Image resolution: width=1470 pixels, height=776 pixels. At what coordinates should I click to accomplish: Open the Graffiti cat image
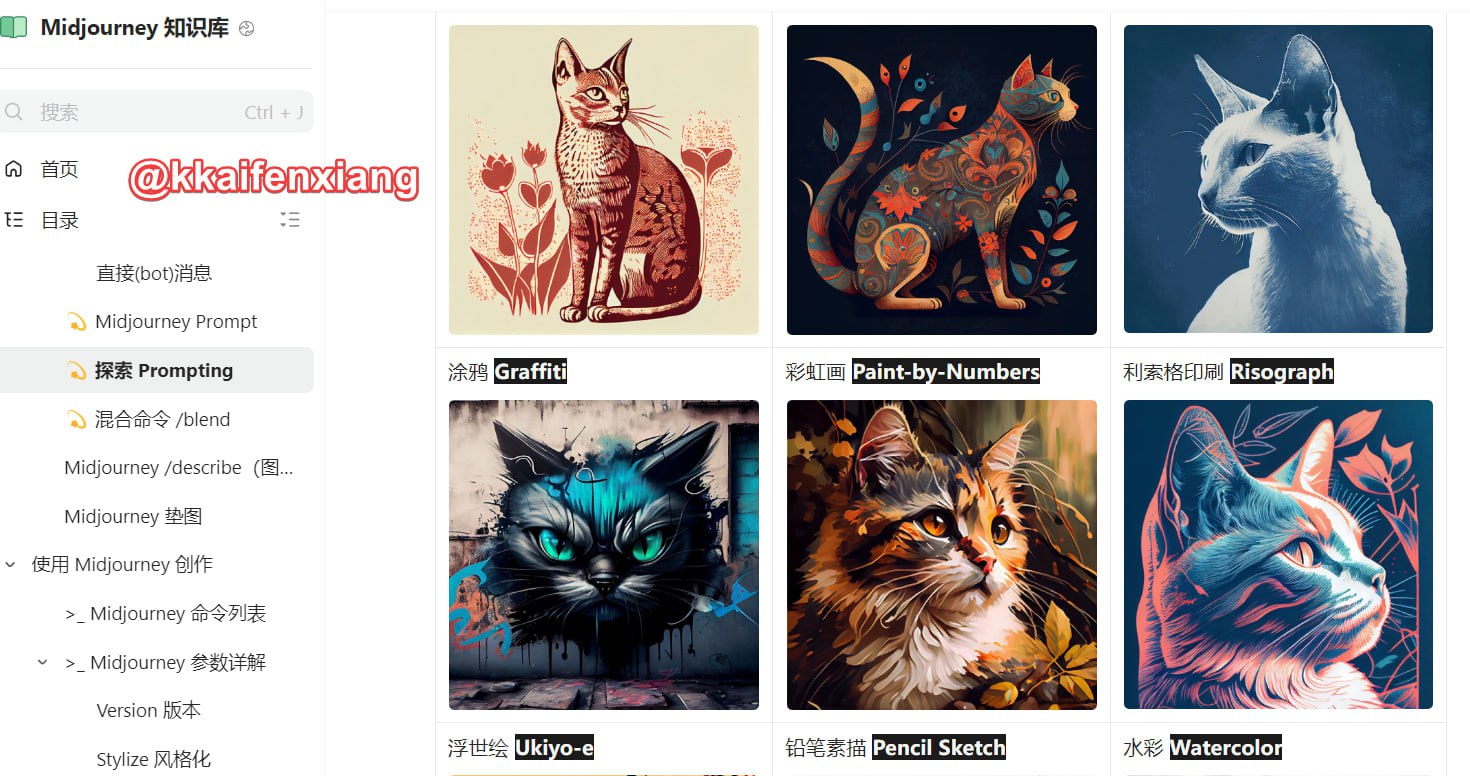pos(604,555)
